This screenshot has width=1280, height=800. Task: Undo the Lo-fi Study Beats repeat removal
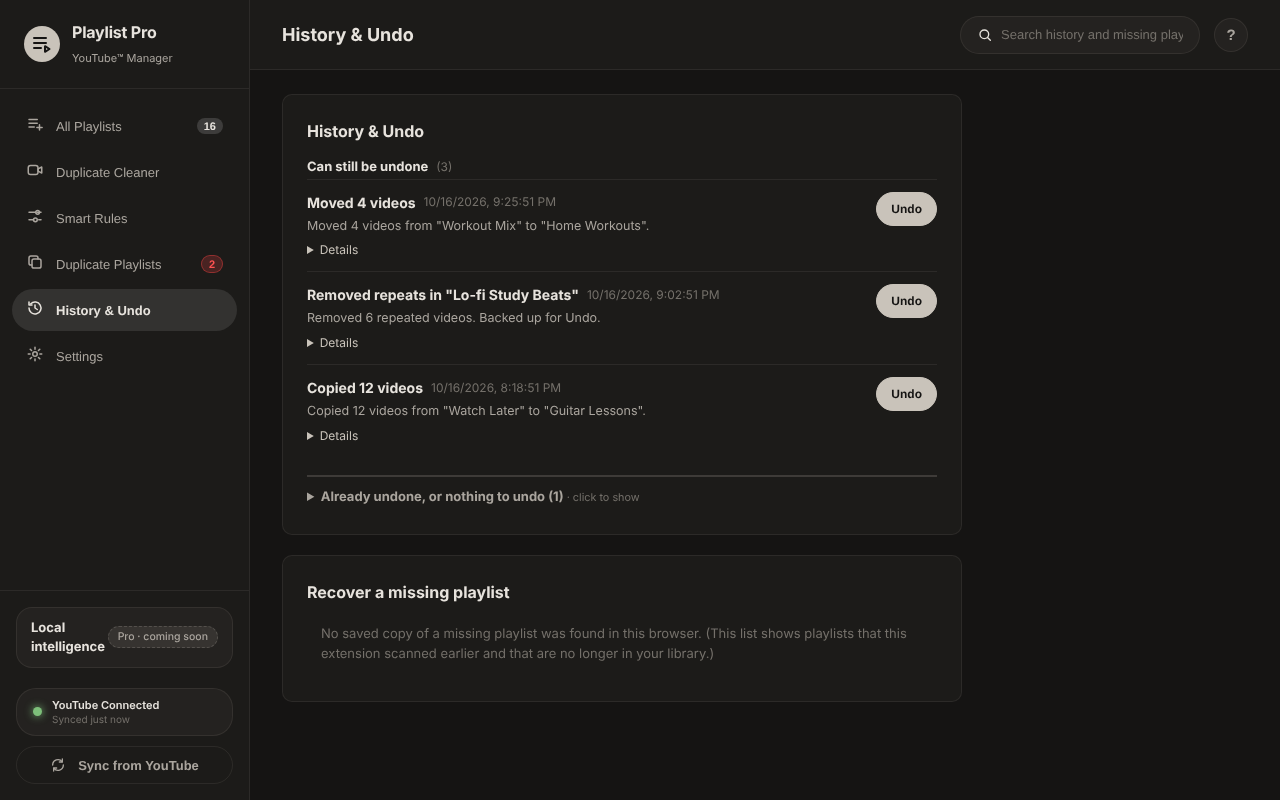906,301
